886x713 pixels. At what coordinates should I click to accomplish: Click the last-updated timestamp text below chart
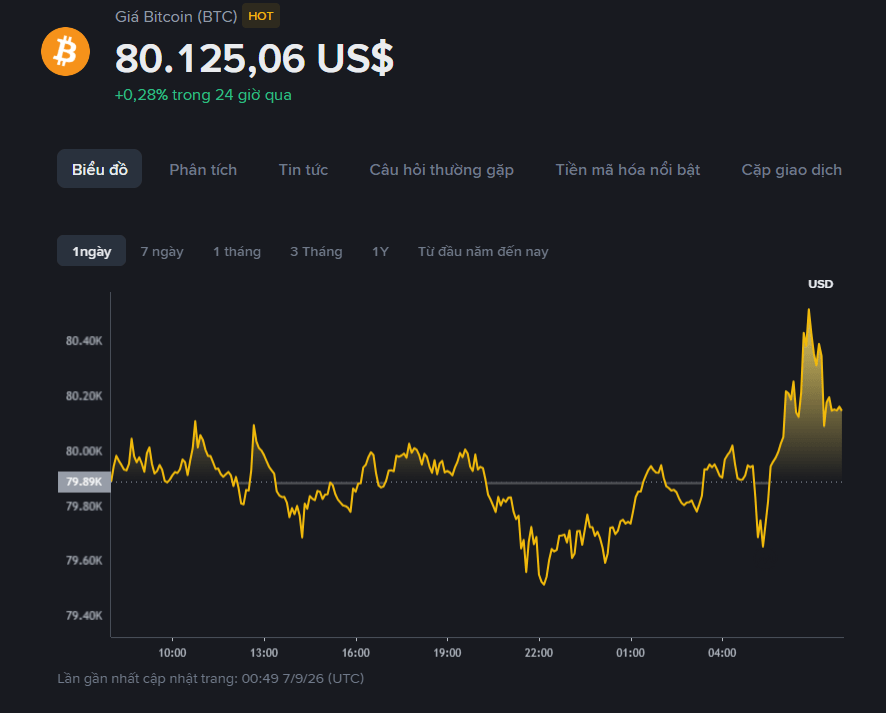click(x=211, y=679)
